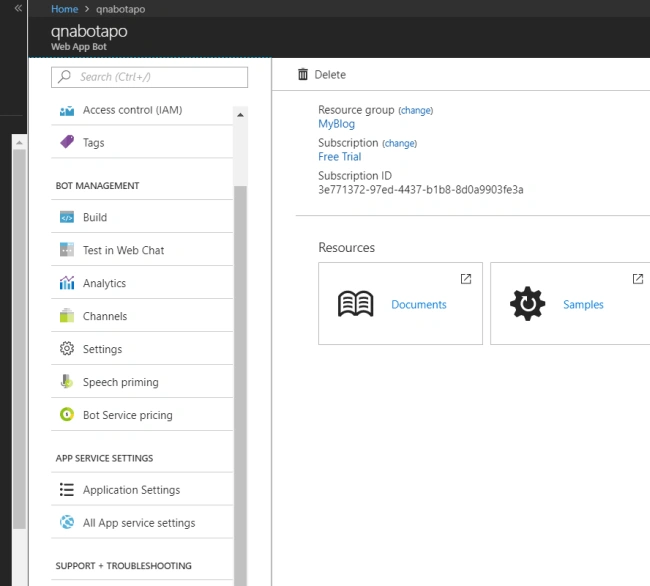Open Access control (IAM) menu item
The image size is (650, 586).
pyautogui.click(x=142, y=110)
